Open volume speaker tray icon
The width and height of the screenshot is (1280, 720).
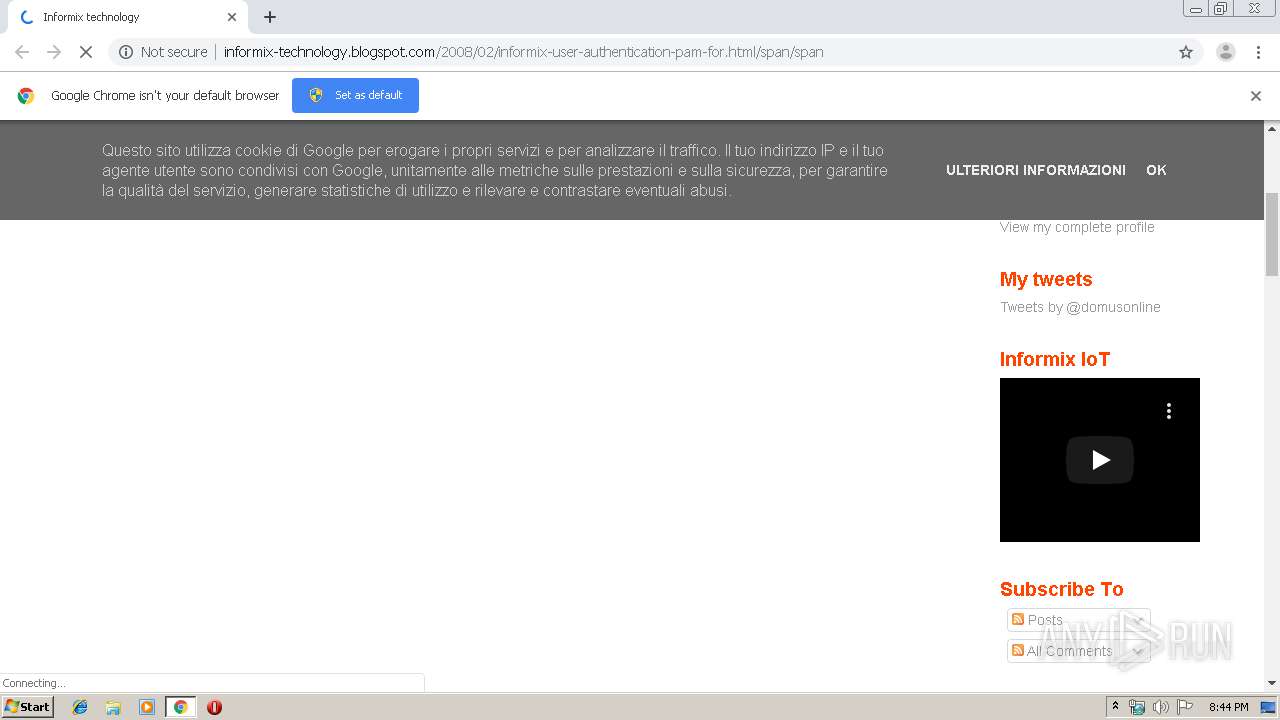point(1161,707)
